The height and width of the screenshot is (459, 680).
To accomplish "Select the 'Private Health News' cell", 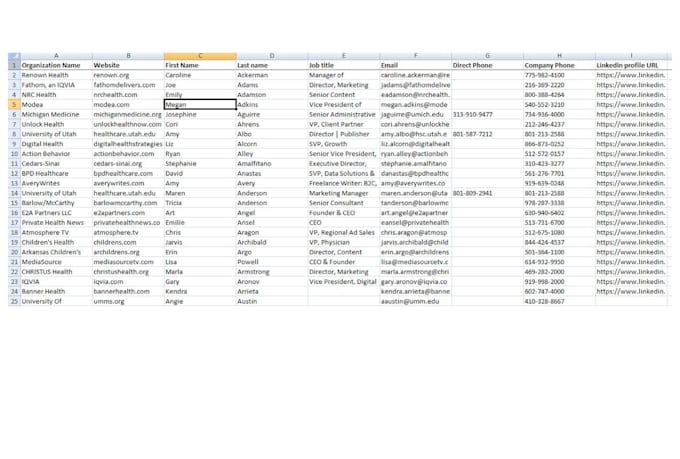I will pos(56,223).
